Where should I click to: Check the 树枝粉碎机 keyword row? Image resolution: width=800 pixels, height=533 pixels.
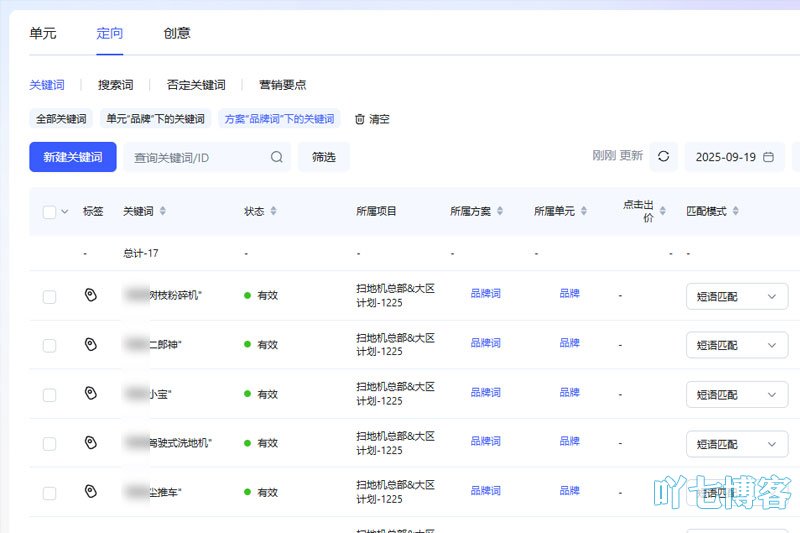point(49,297)
